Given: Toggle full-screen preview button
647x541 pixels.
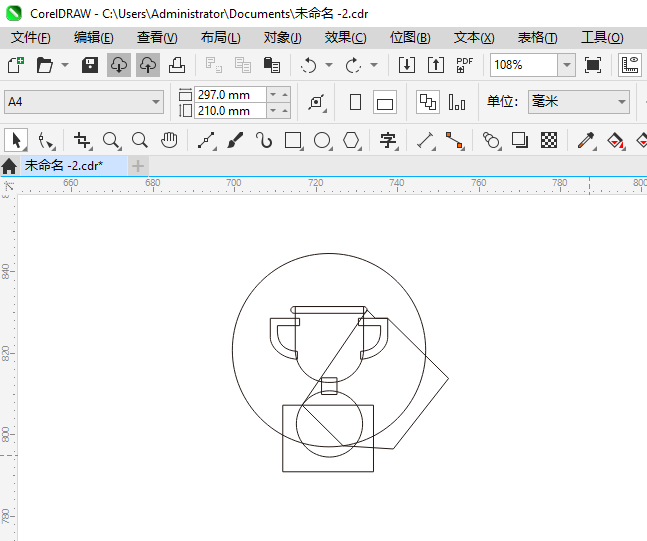Looking at the screenshot, I should [x=593, y=65].
